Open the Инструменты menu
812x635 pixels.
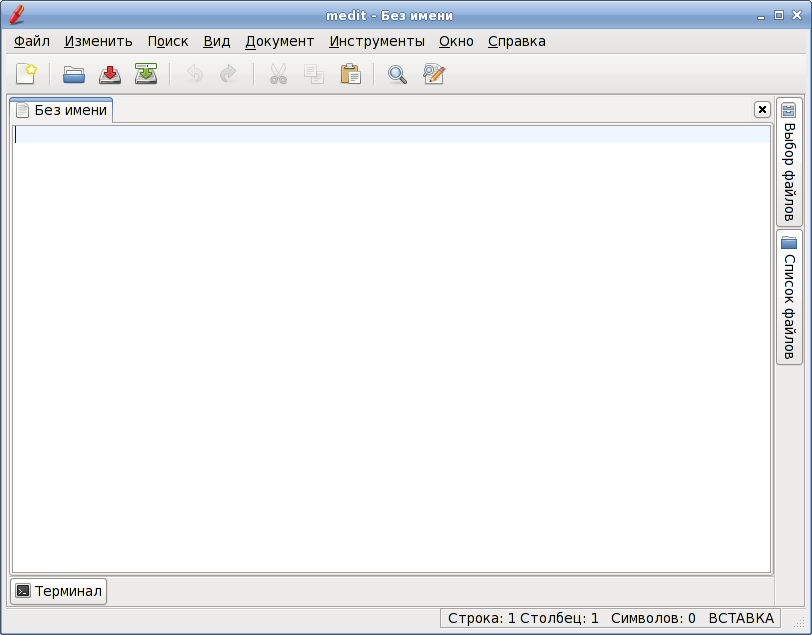[377, 41]
